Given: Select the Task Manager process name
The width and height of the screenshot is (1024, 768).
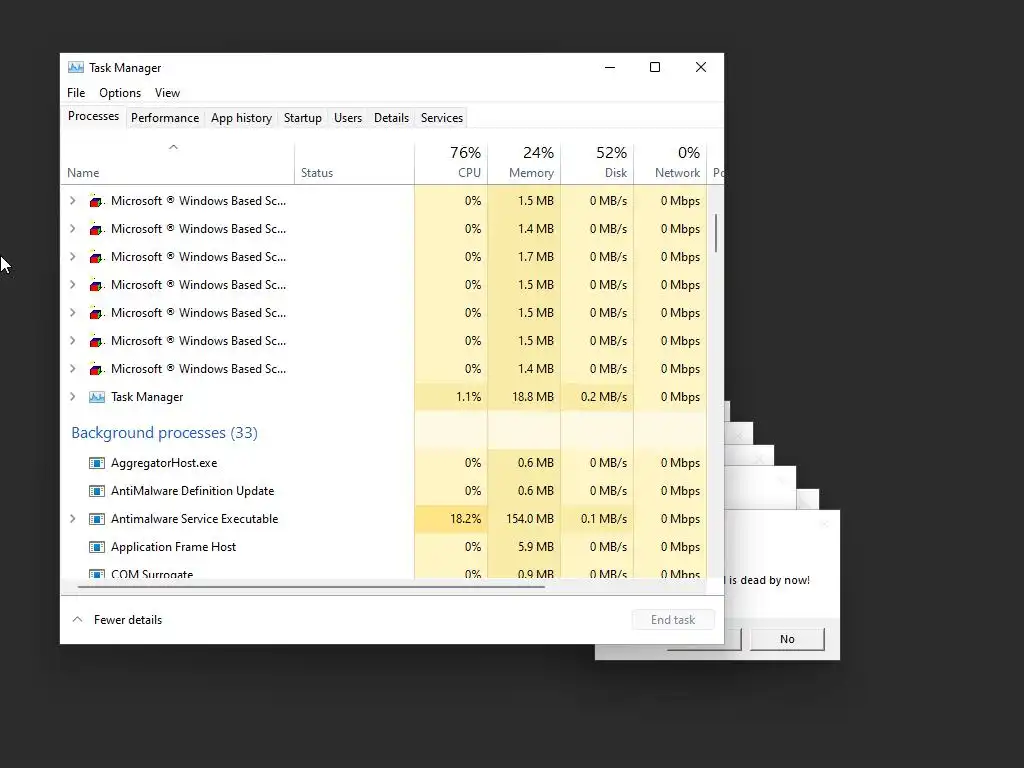Looking at the screenshot, I should [x=147, y=397].
